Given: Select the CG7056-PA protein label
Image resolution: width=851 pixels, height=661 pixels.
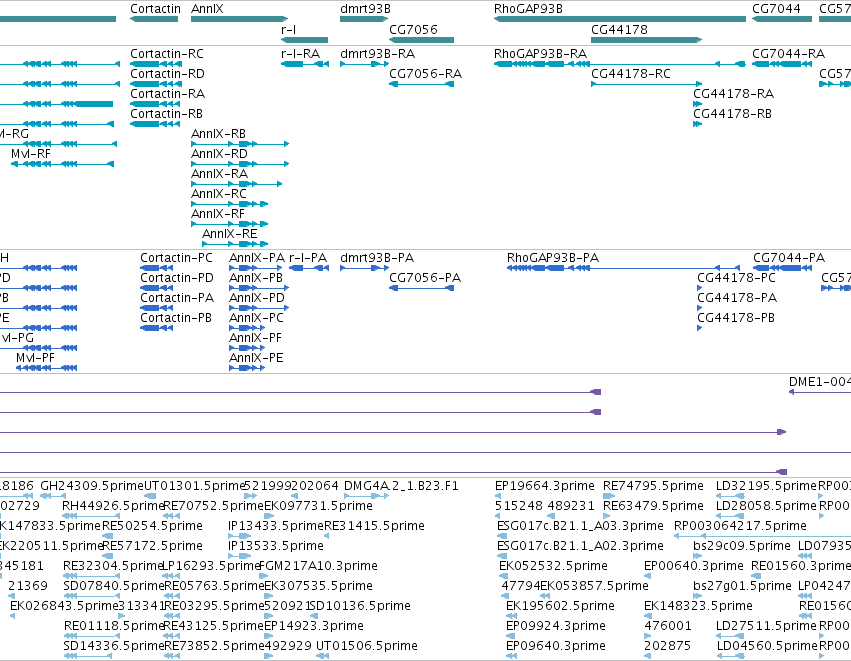Looking at the screenshot, I should [x=425, y=278].
